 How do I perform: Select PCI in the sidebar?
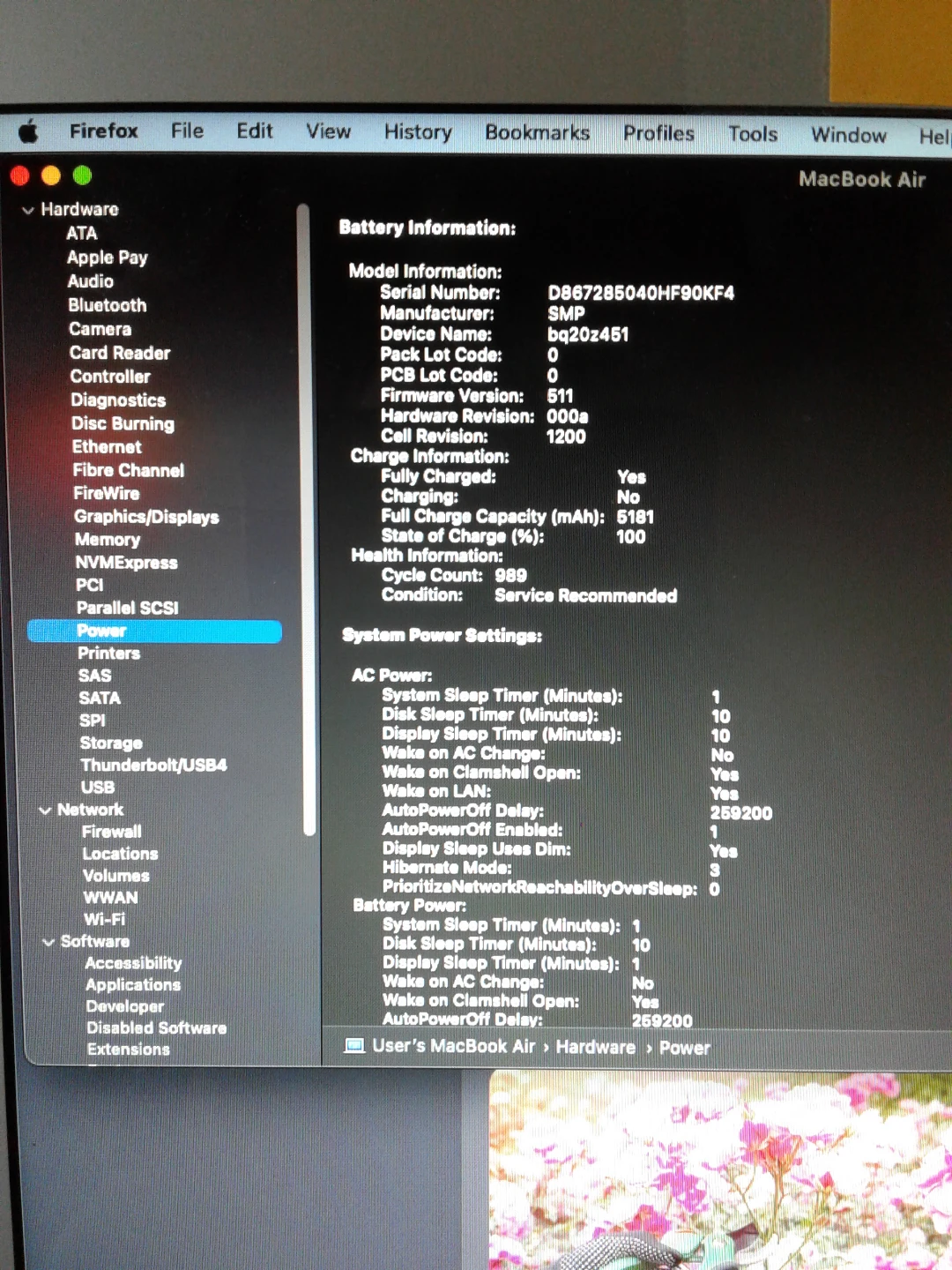coord(90,585)
